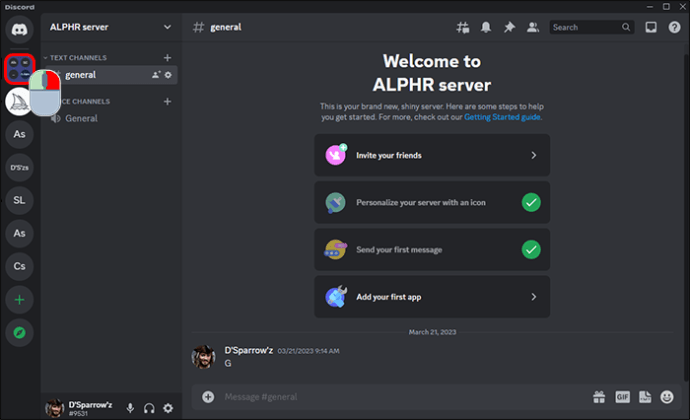This screenshot has width=690, height=420.
Task: Click the message attachment plus button
Action: [x=208, y=397]
